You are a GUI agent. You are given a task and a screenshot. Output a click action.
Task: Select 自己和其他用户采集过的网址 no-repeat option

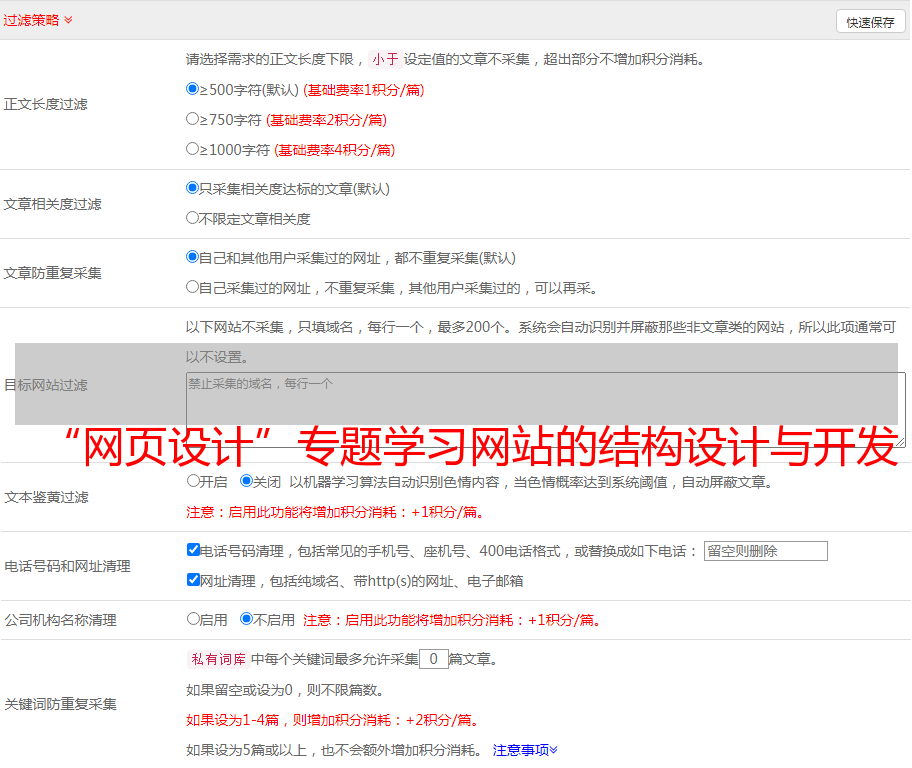[193, 257]
